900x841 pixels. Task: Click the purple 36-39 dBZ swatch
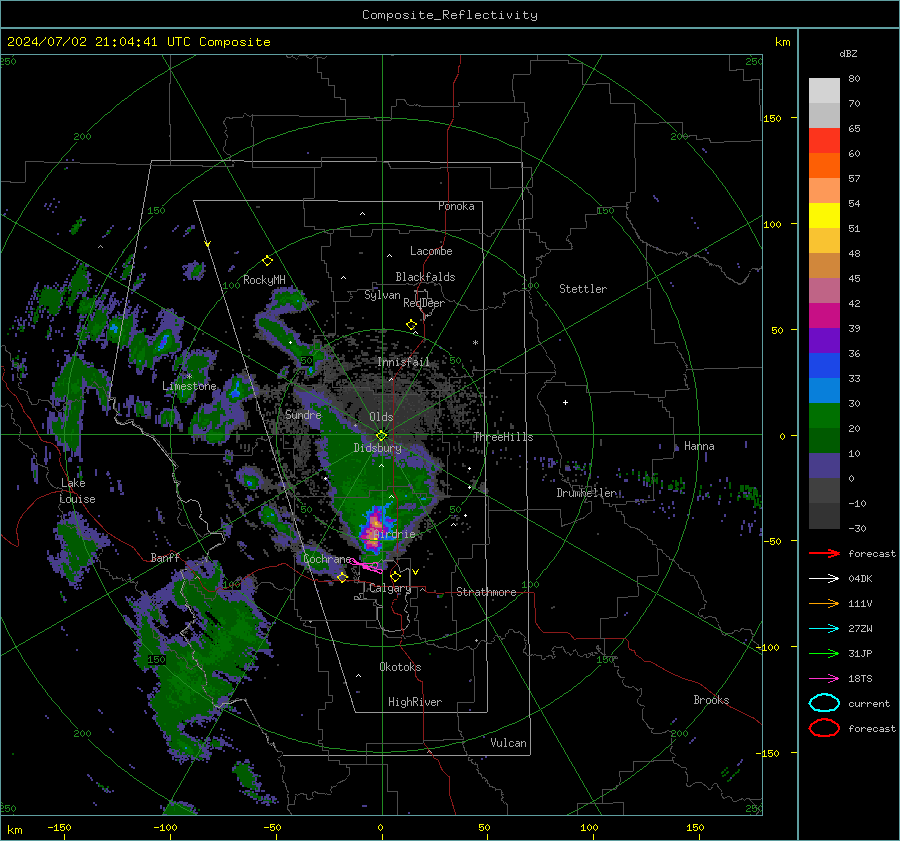click(x=824, y=341)
